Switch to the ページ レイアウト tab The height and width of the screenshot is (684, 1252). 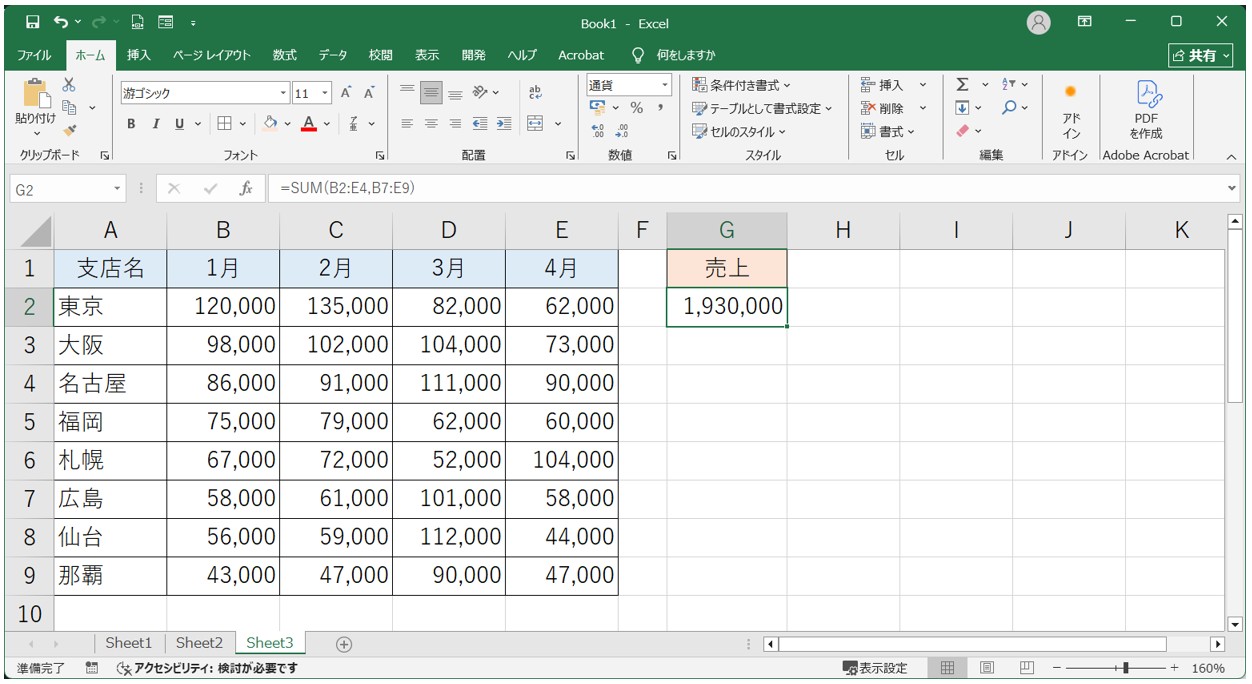pos(212,55)
